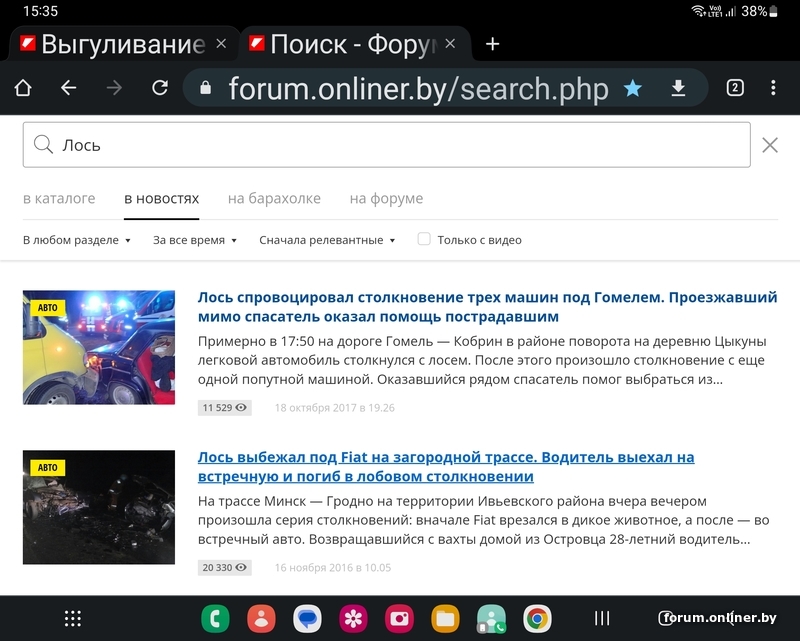Go forward with the right arrow
The height and width of the screenshot is (641, 800).
pos(114,88)
